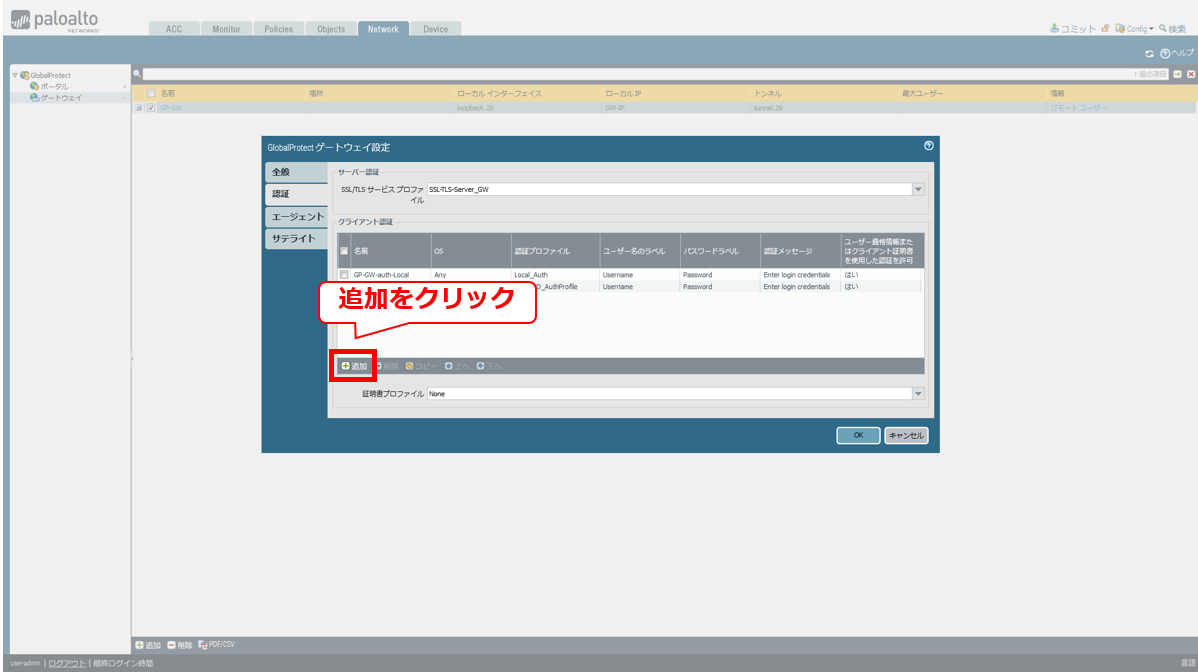Open SSL/TLS サービス プロファイル dropdown arrow

click(x=918, y=189)
